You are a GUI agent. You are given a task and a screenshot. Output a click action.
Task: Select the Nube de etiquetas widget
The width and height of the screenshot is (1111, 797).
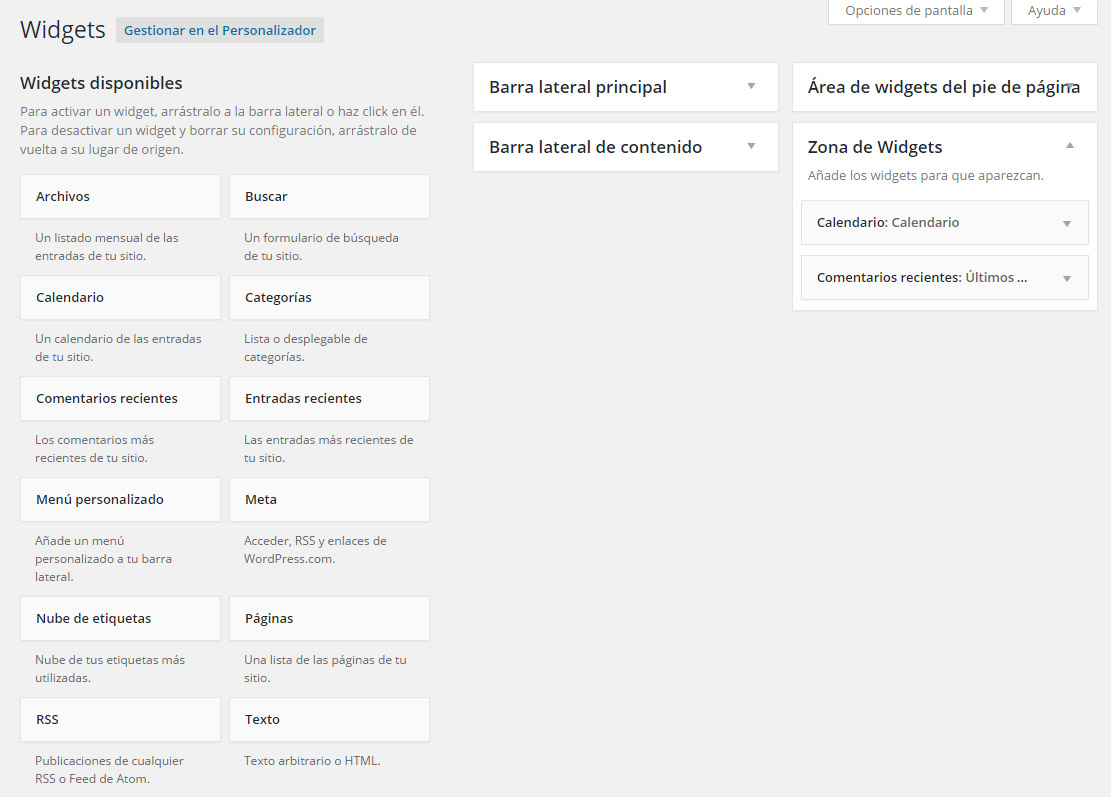120,619
